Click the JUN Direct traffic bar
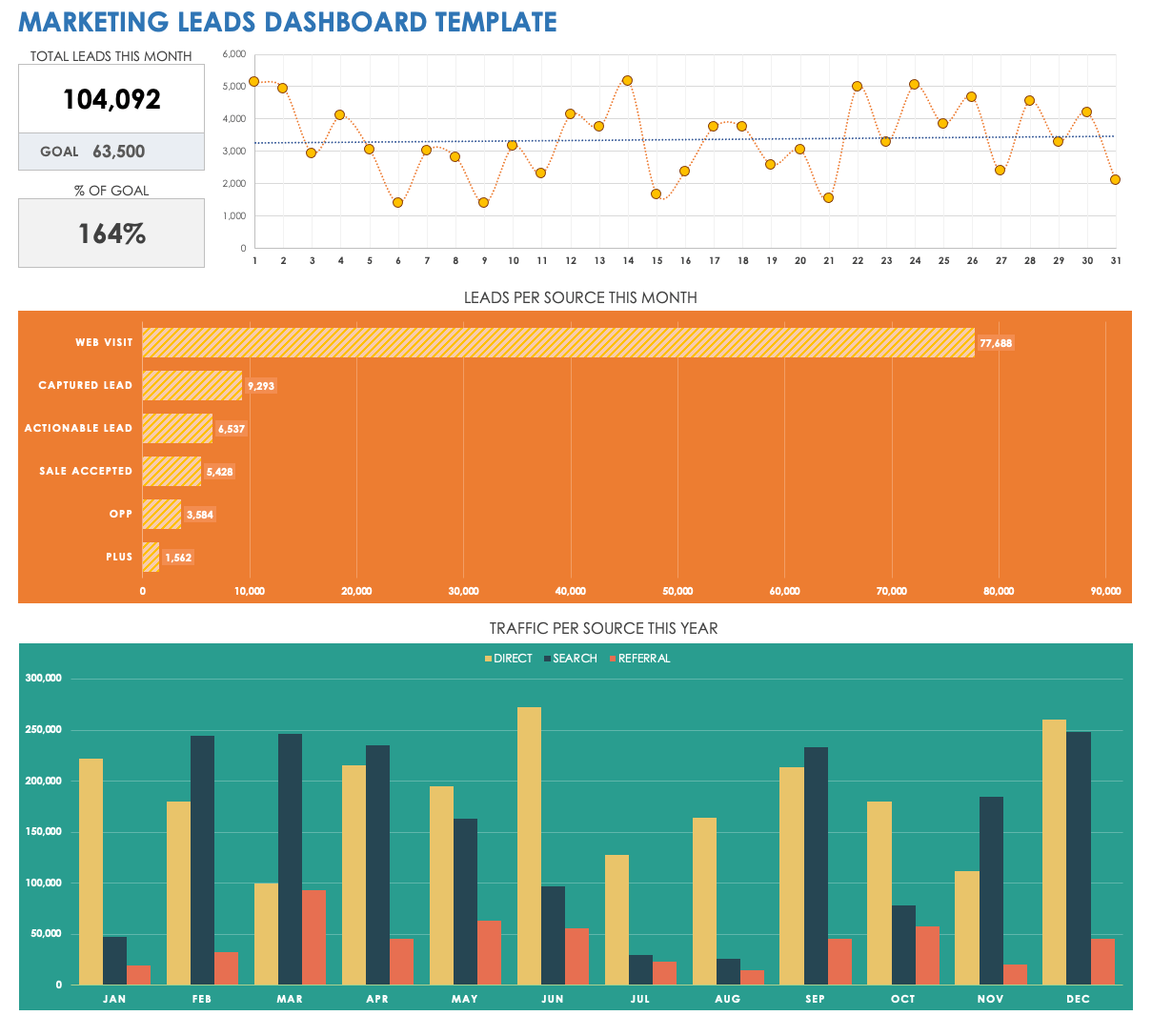Viewport: 1152px width, 1036px height. 529,845
